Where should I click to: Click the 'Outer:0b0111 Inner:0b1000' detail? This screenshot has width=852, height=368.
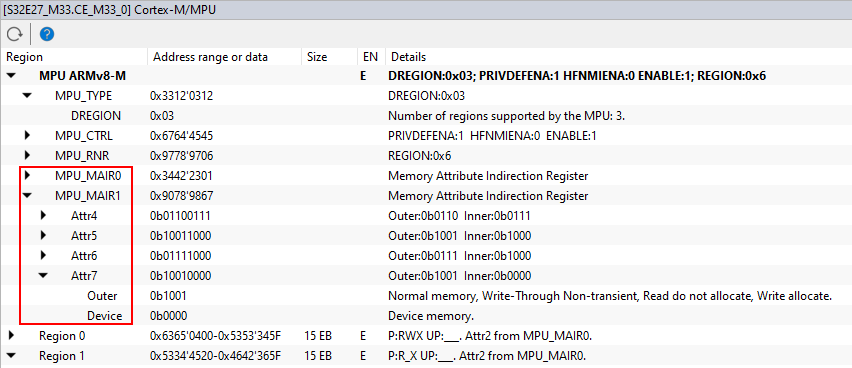[x=460, y=255]
